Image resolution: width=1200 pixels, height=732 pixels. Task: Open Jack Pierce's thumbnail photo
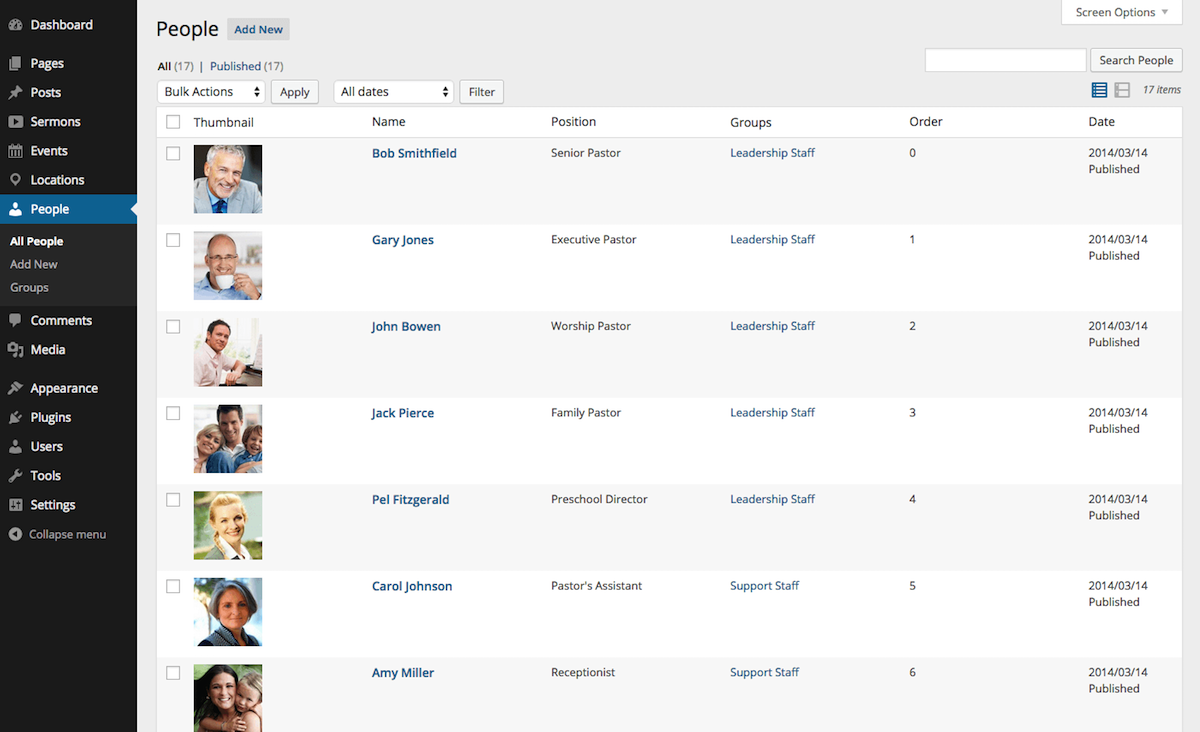pos(228,439)
